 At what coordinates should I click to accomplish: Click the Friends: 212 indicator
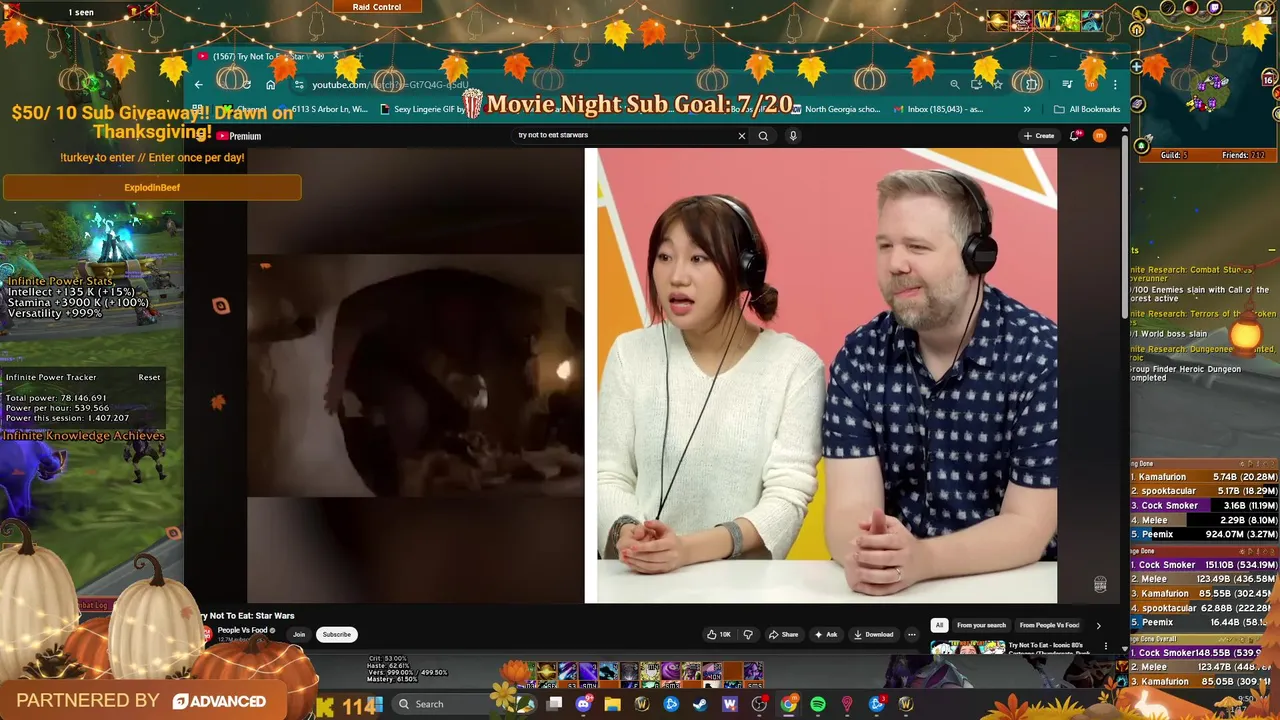1243,155
